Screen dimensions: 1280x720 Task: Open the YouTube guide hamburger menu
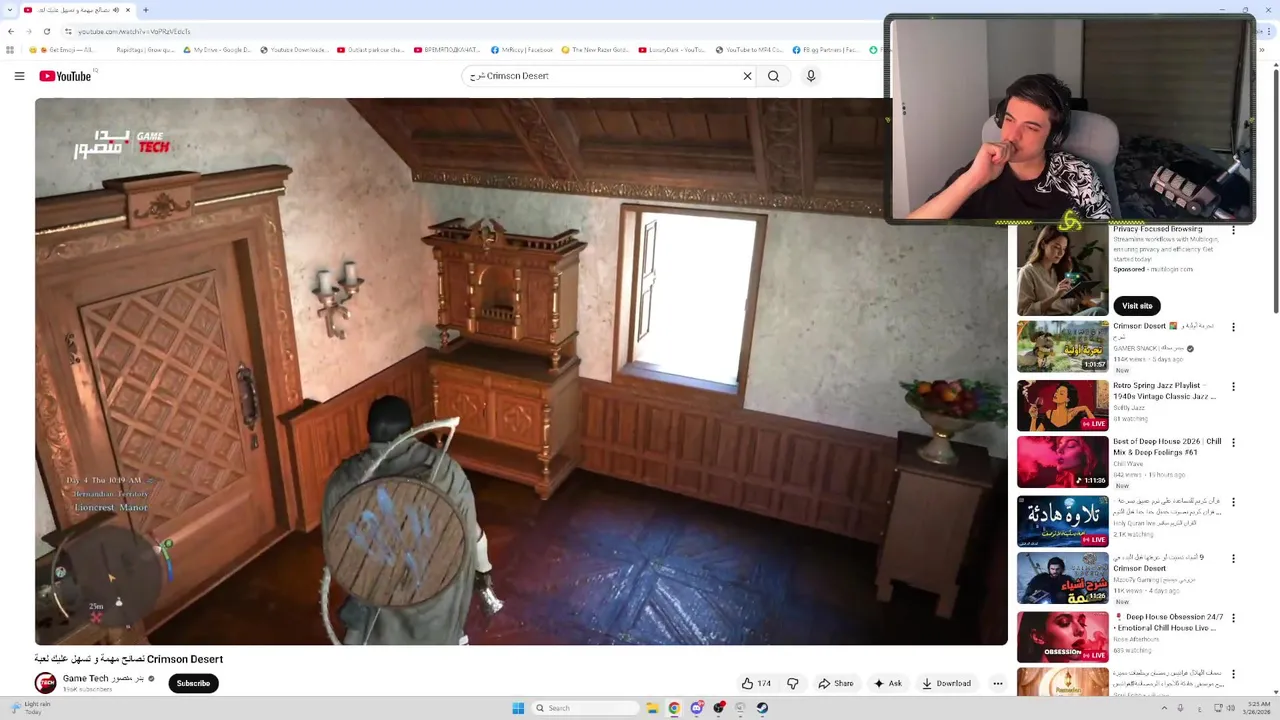pyautogui.click(x=19, y=76)
